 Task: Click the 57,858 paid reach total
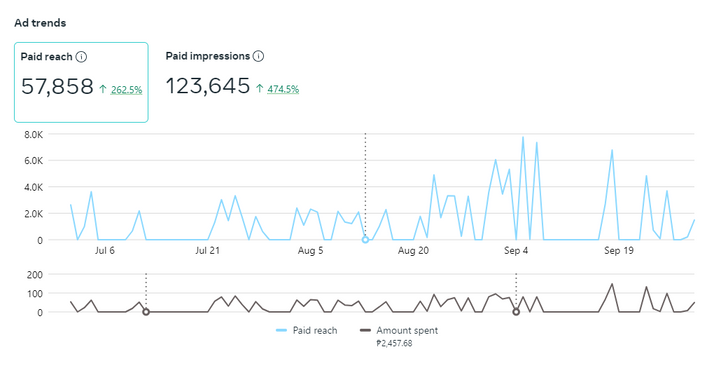click(x=57, y=87)
